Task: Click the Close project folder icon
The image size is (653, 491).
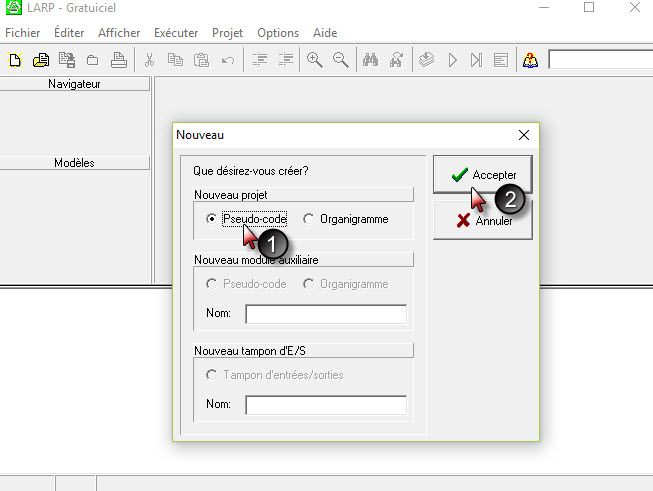Action: 92,61
